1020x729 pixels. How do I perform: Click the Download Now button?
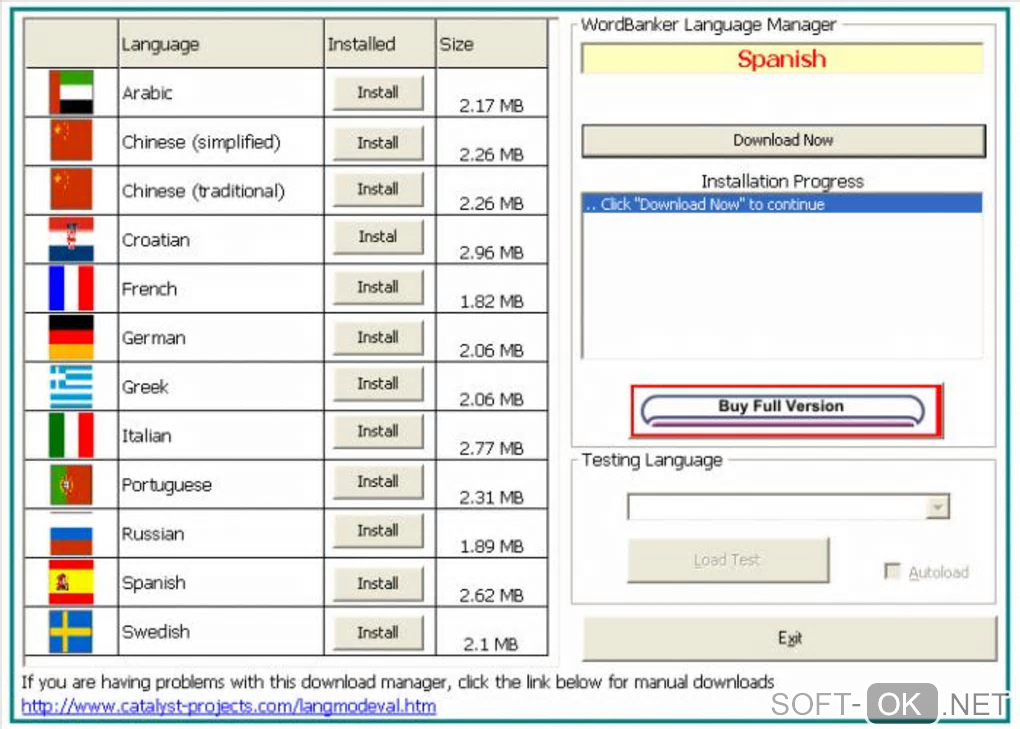coord(783,140)
